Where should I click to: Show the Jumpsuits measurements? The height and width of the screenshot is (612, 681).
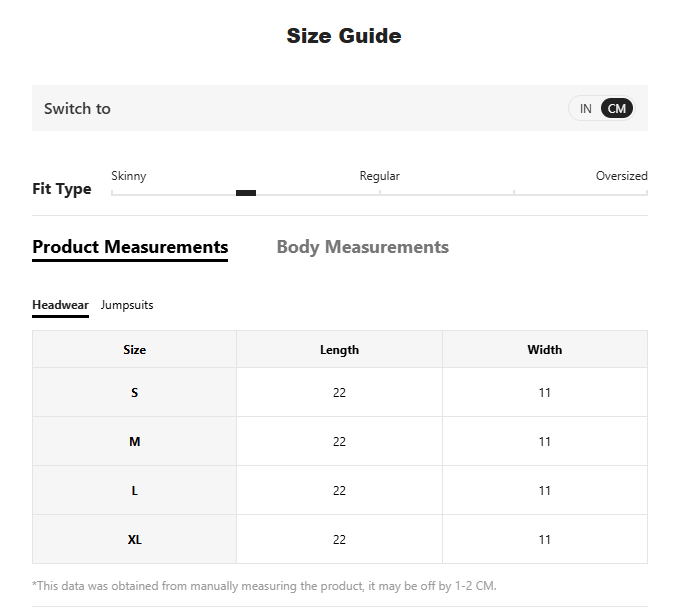pos(127,305)
